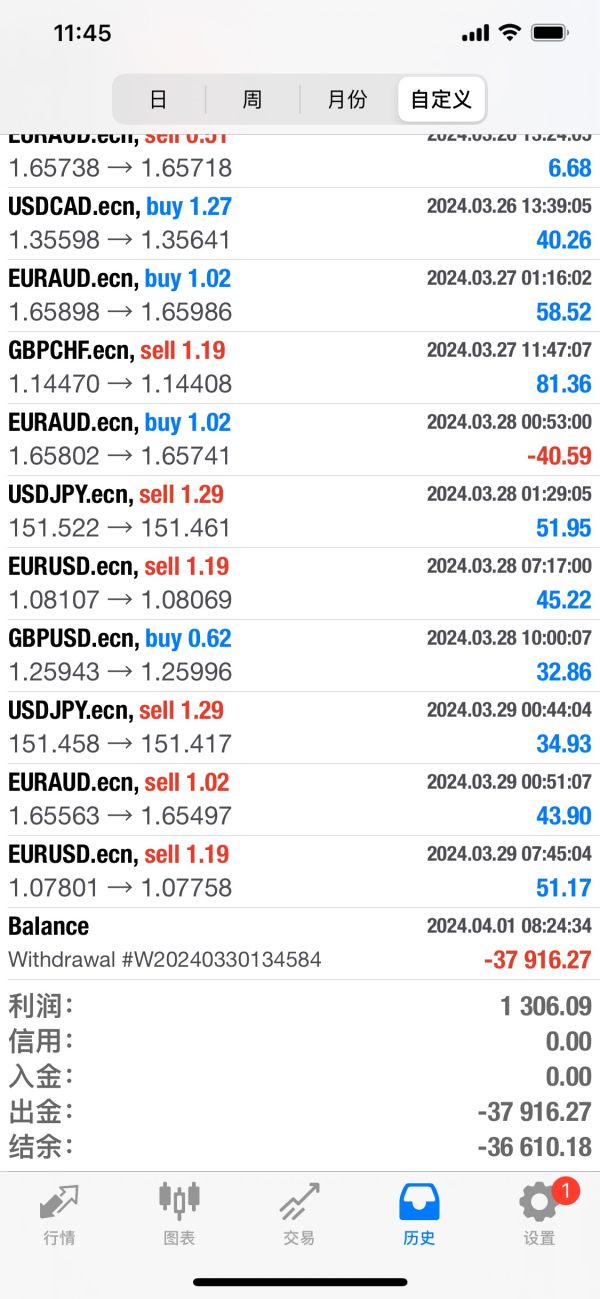Switch to the 日 day period tab
Image resolution: width=600 pixels, height=1299 pixels.
[x=158, y=100]
